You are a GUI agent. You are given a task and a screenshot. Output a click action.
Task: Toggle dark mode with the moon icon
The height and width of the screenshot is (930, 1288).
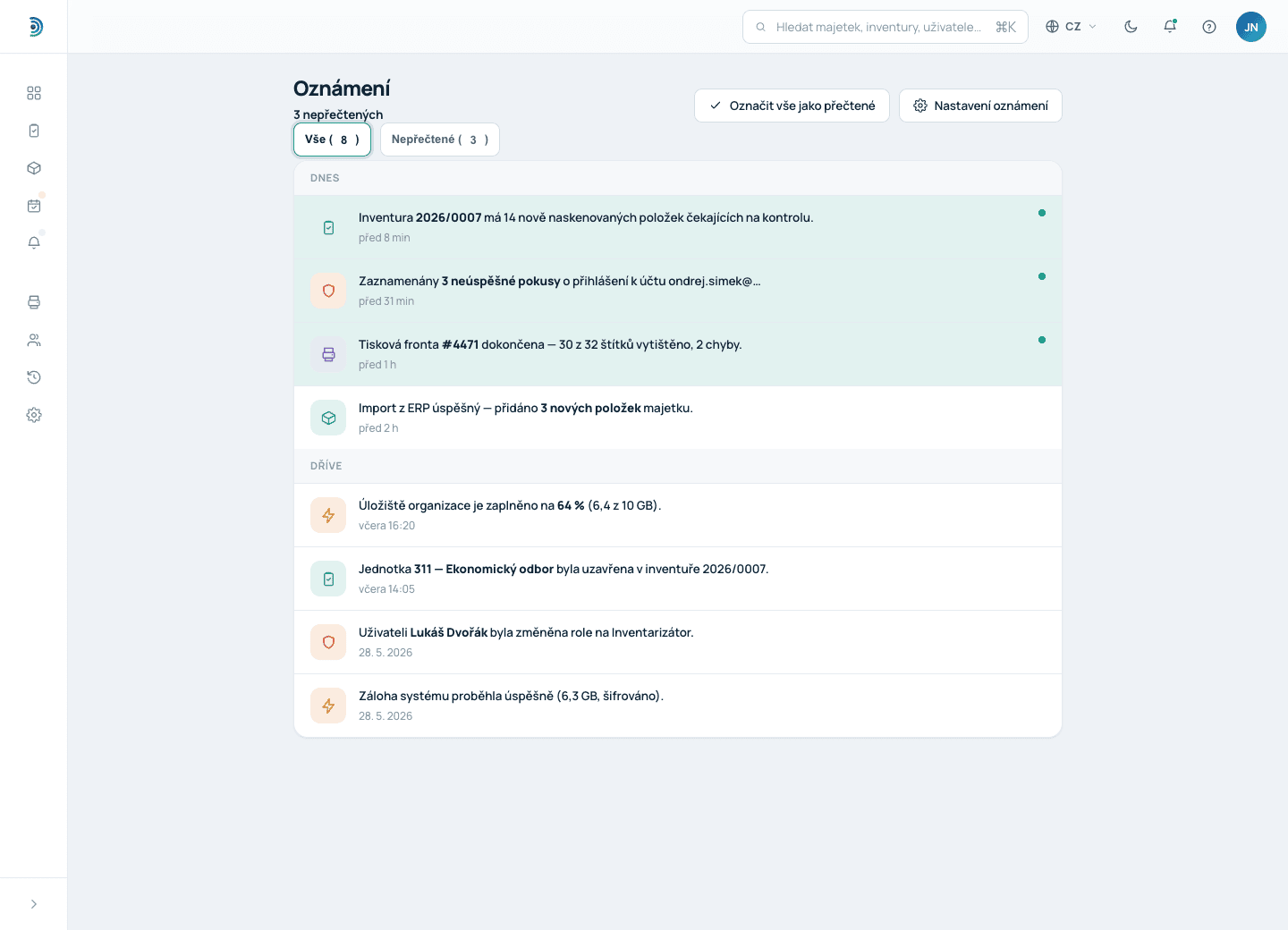pos(1131,27)
